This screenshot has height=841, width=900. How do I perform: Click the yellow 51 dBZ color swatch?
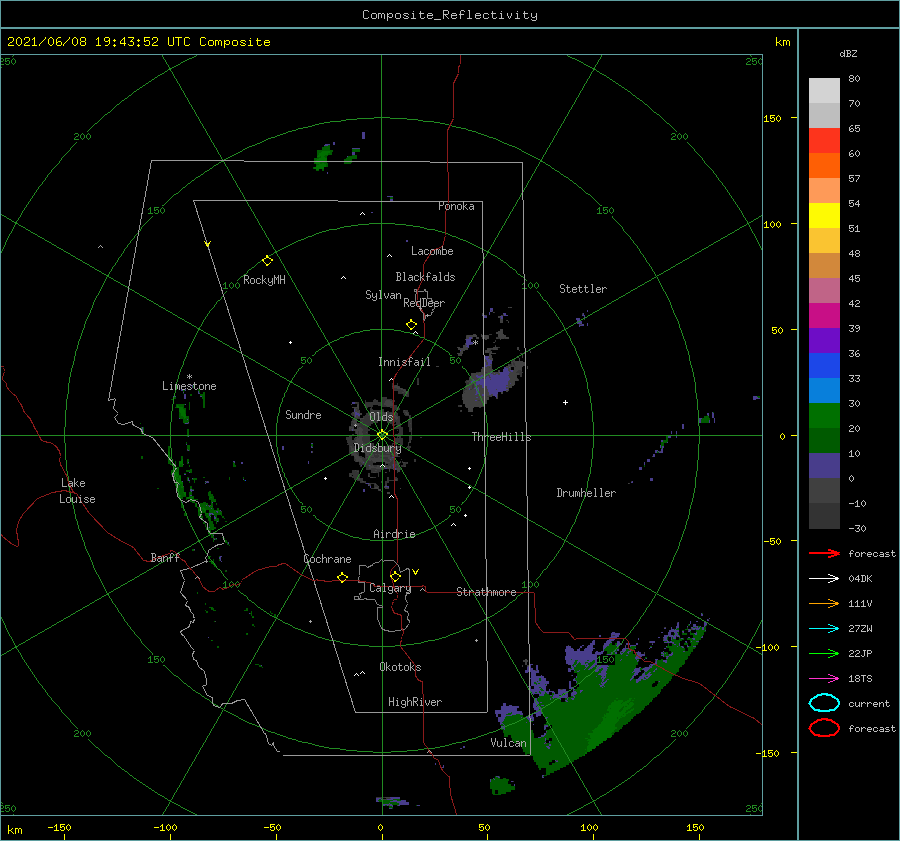(824, 215)
